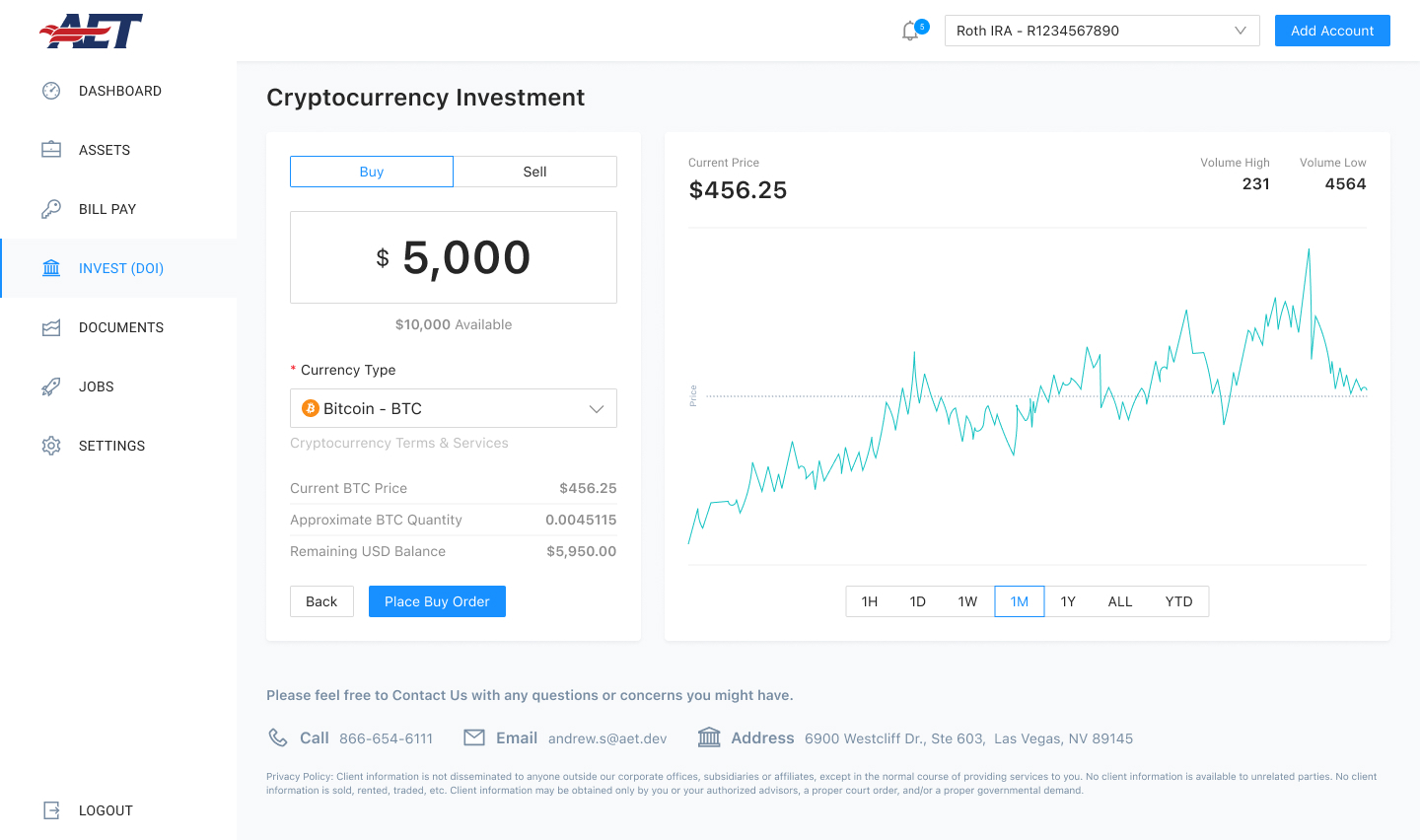The width and height of the screenshot is (1420, 840).
Task: Click the Add Account button
Action: (x=1332, y=31)
